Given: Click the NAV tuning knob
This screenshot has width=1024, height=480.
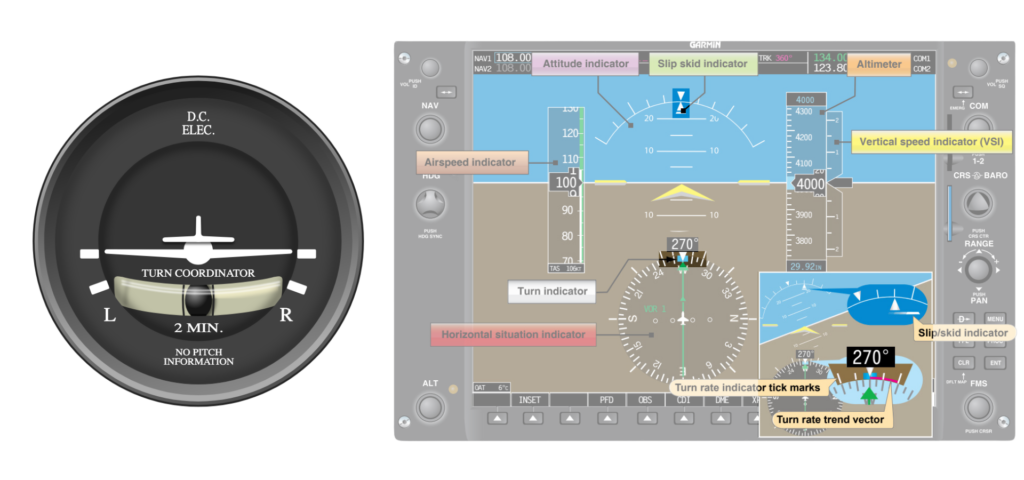Looking at the screenshot, I should (430, 129).
